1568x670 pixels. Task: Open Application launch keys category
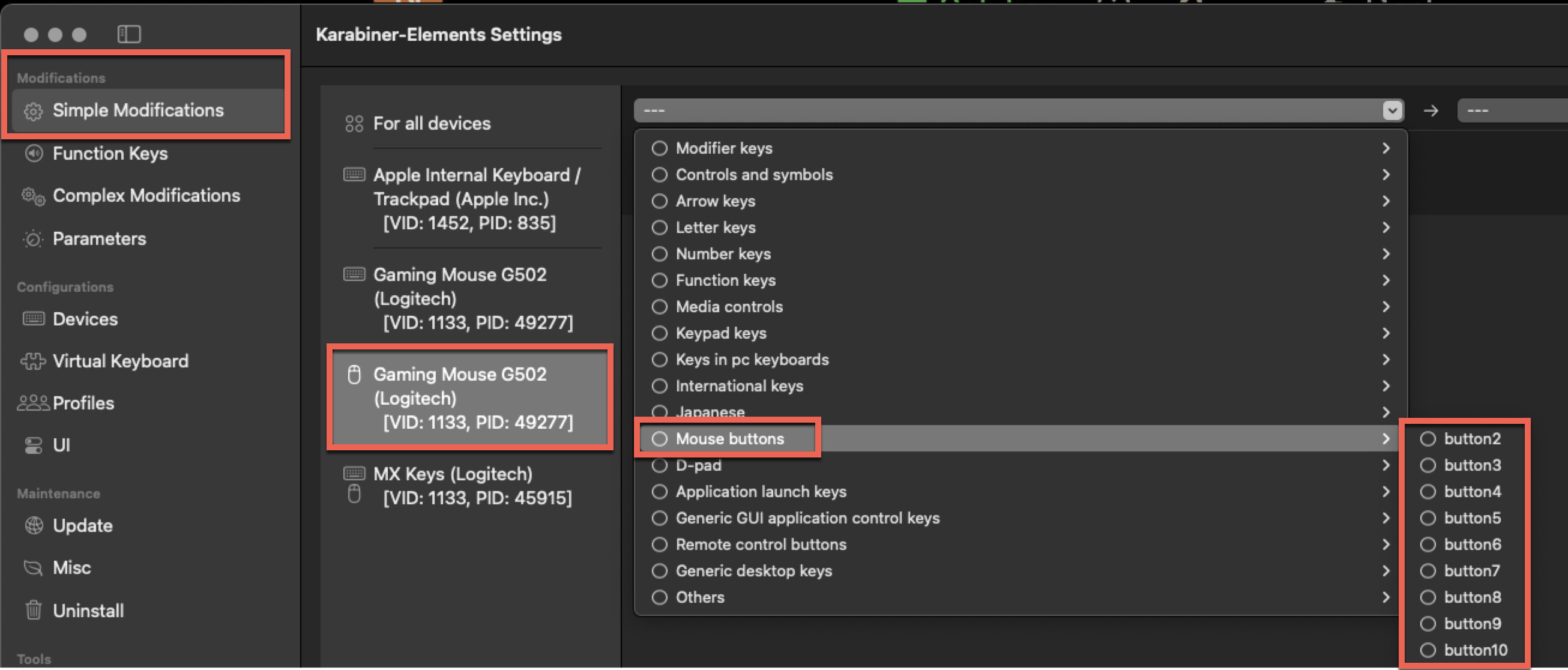pyautogui.click(x=760, y=492)
